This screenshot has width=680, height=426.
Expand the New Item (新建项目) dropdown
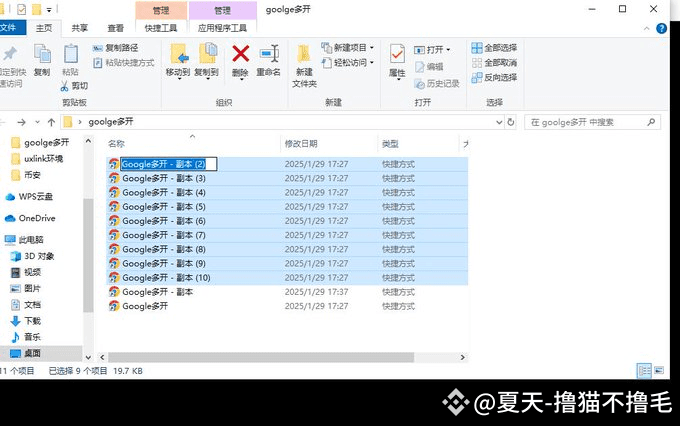pos(372,47)
